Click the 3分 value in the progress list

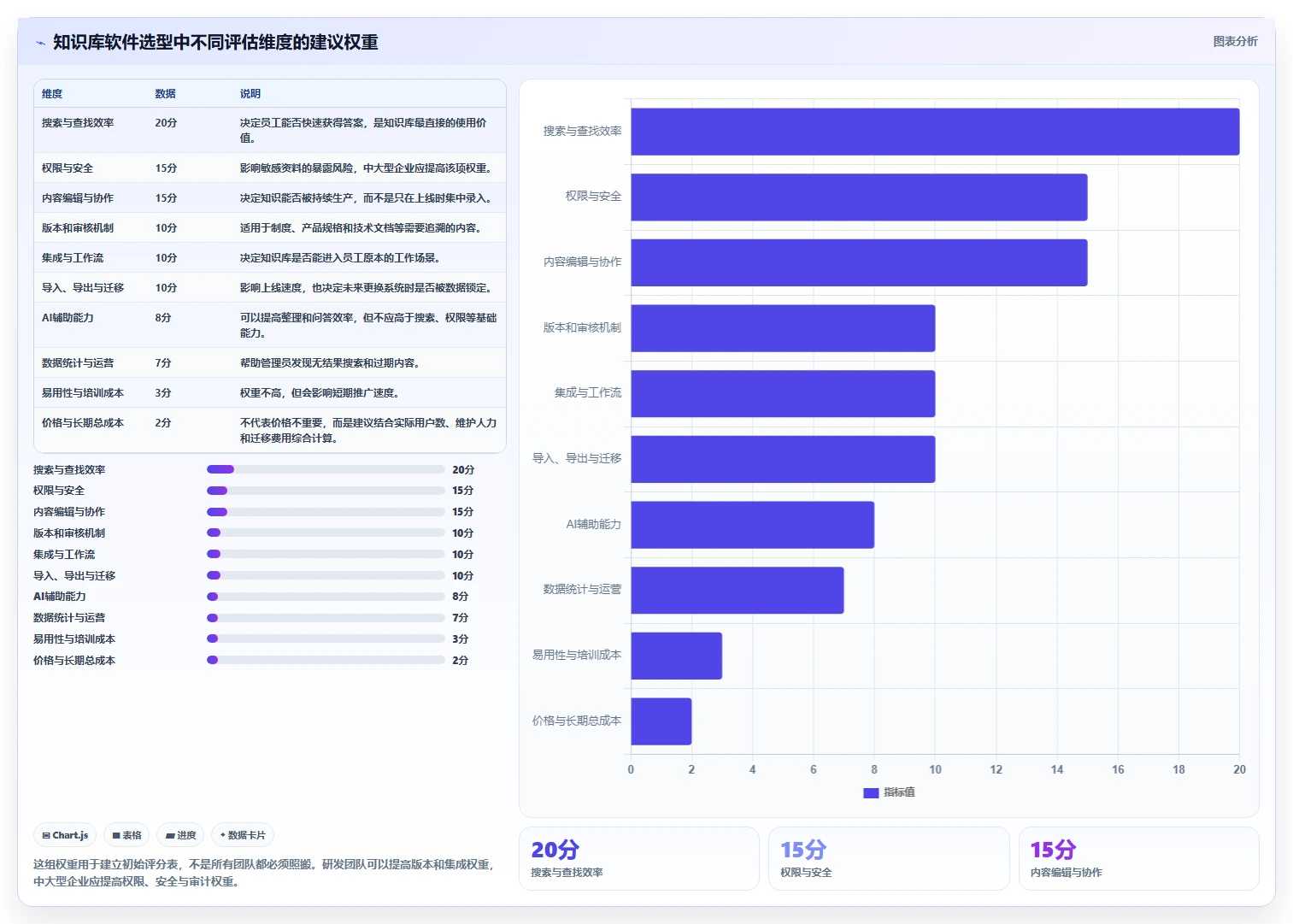coord(461,639)
